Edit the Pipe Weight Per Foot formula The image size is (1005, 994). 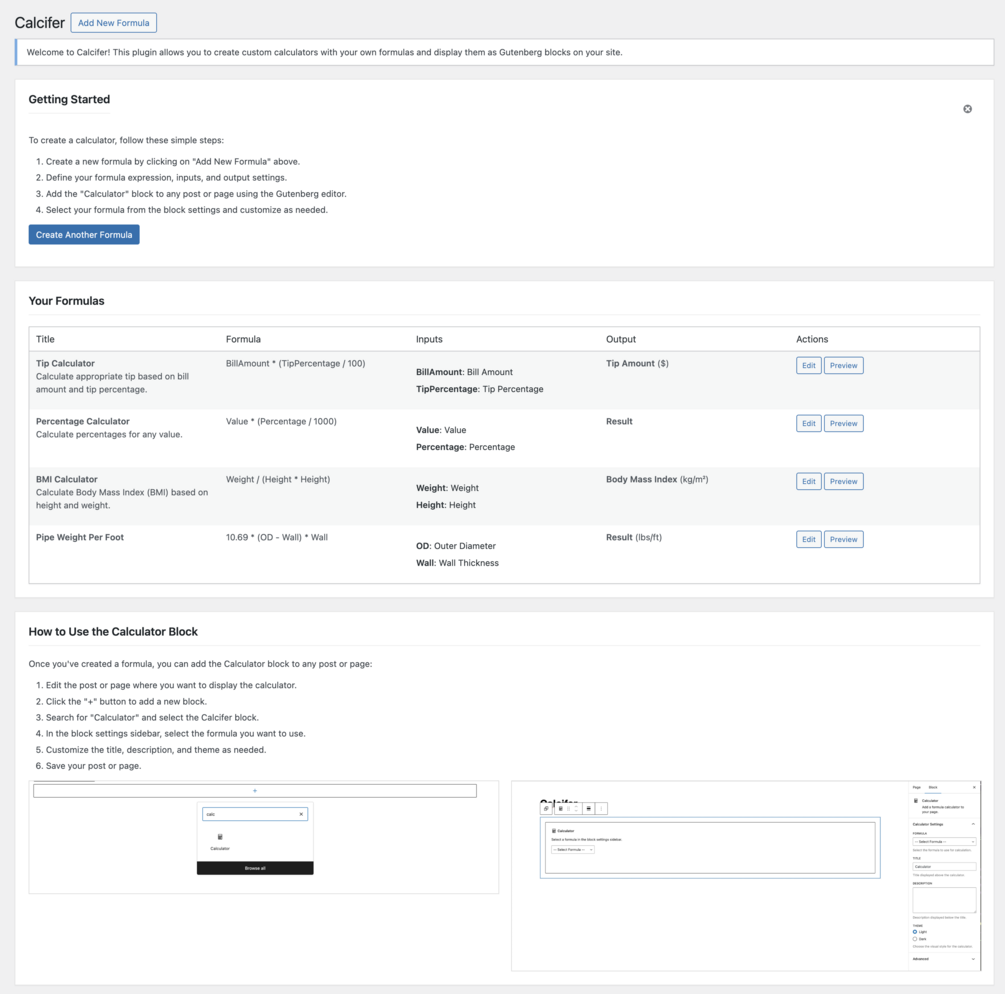click(808, 540)
